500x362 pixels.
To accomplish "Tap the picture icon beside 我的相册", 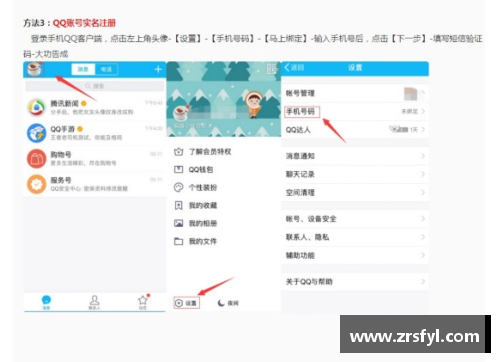I will point(179,223).
